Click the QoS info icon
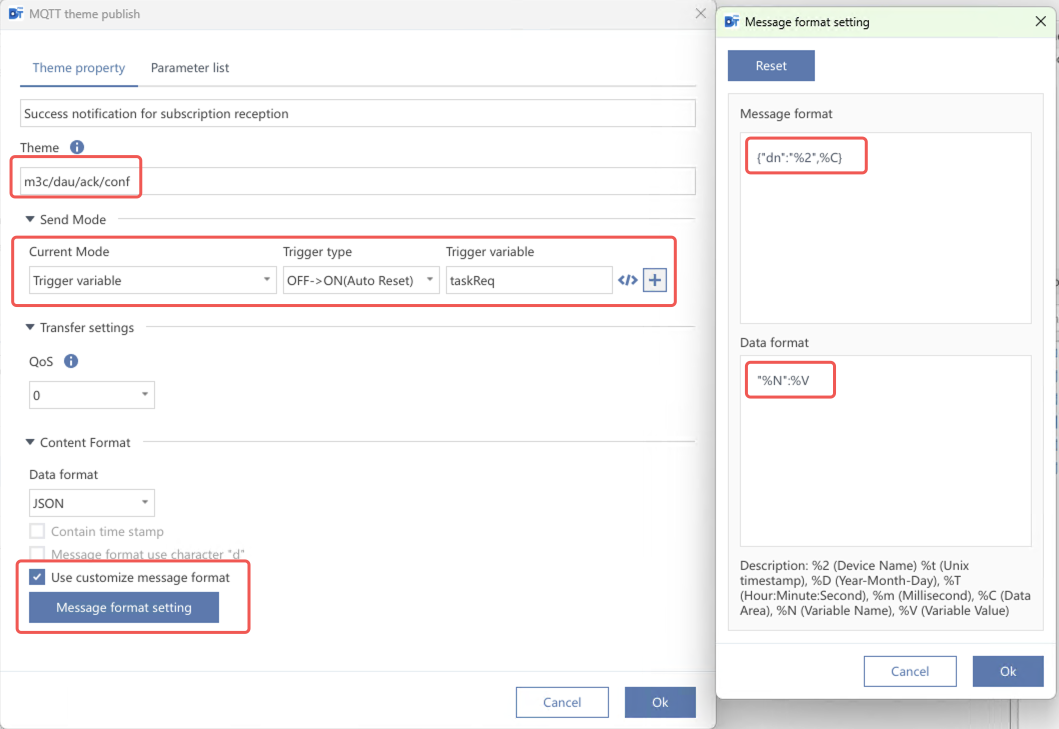This screenshot has height=729, width=1059. point(71,362)
